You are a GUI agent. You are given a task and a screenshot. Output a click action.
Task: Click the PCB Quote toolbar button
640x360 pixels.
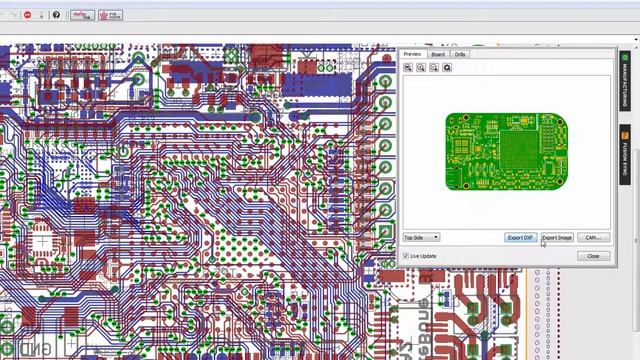[110, 16]
